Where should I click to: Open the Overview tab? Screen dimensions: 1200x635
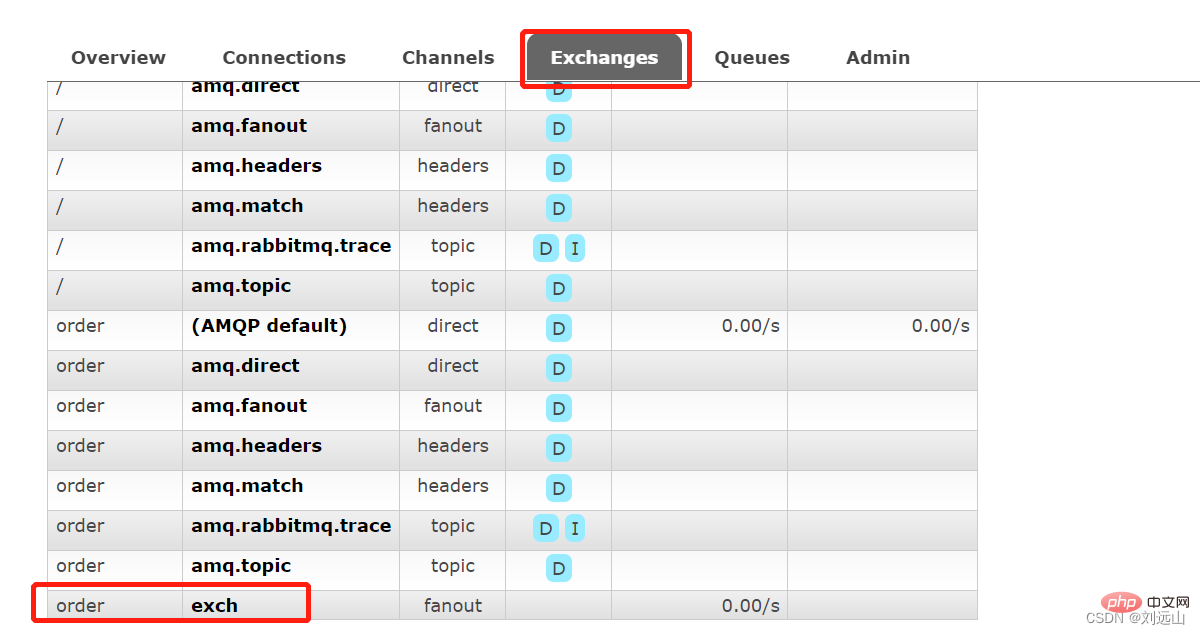[x=118, y=58]
